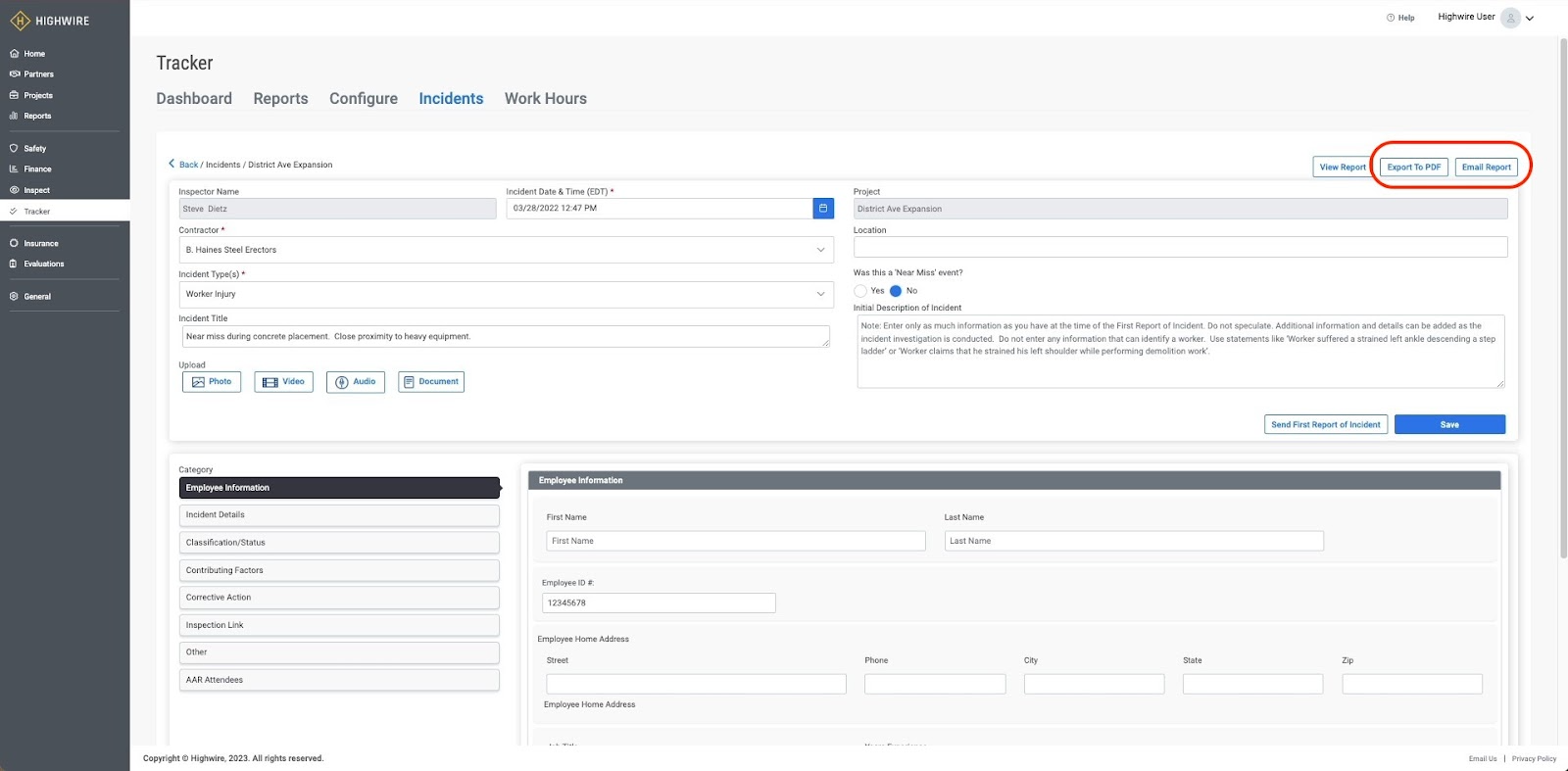Click the Help question icon
The width and height of the screenshot is (1568, 771).
pos(1391,18)
